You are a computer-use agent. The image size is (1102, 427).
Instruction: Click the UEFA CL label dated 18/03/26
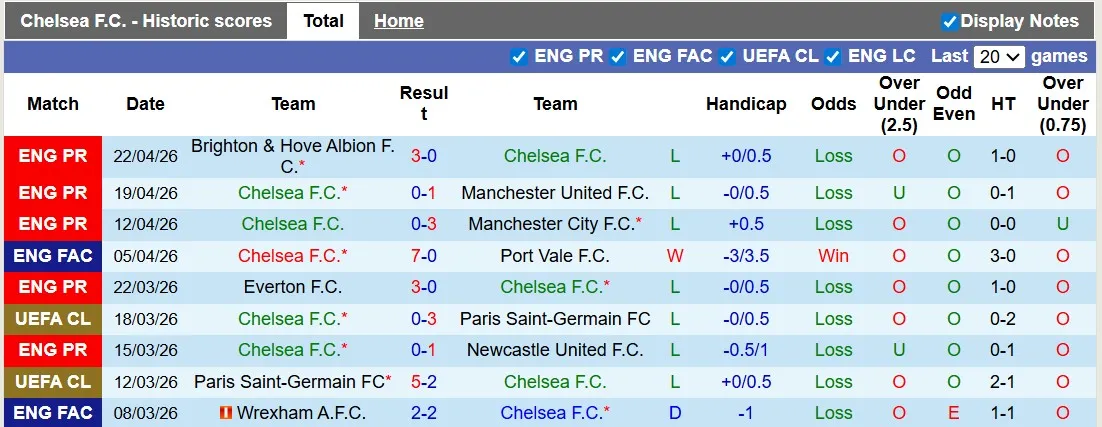[x=53, y=319]
